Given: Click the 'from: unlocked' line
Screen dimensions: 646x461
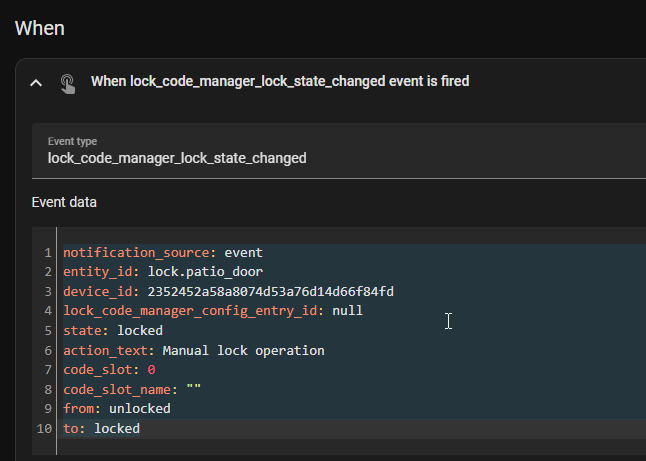Looking at the screenshot, I should 117,409.
